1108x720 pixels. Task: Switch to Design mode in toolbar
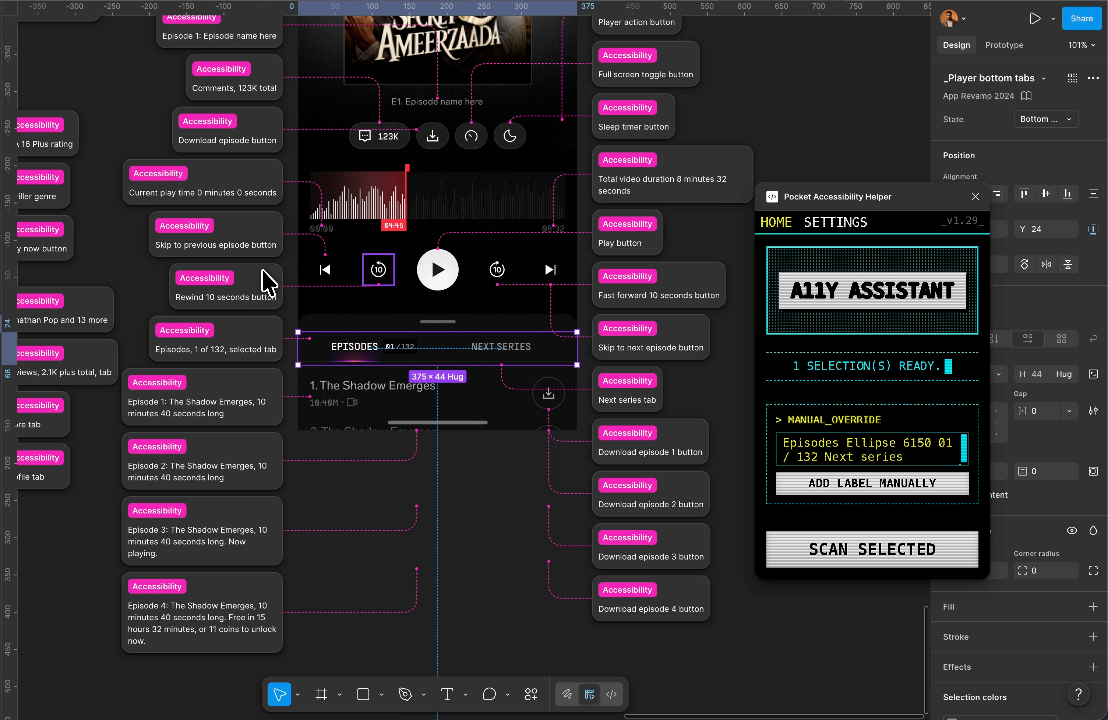589,695
